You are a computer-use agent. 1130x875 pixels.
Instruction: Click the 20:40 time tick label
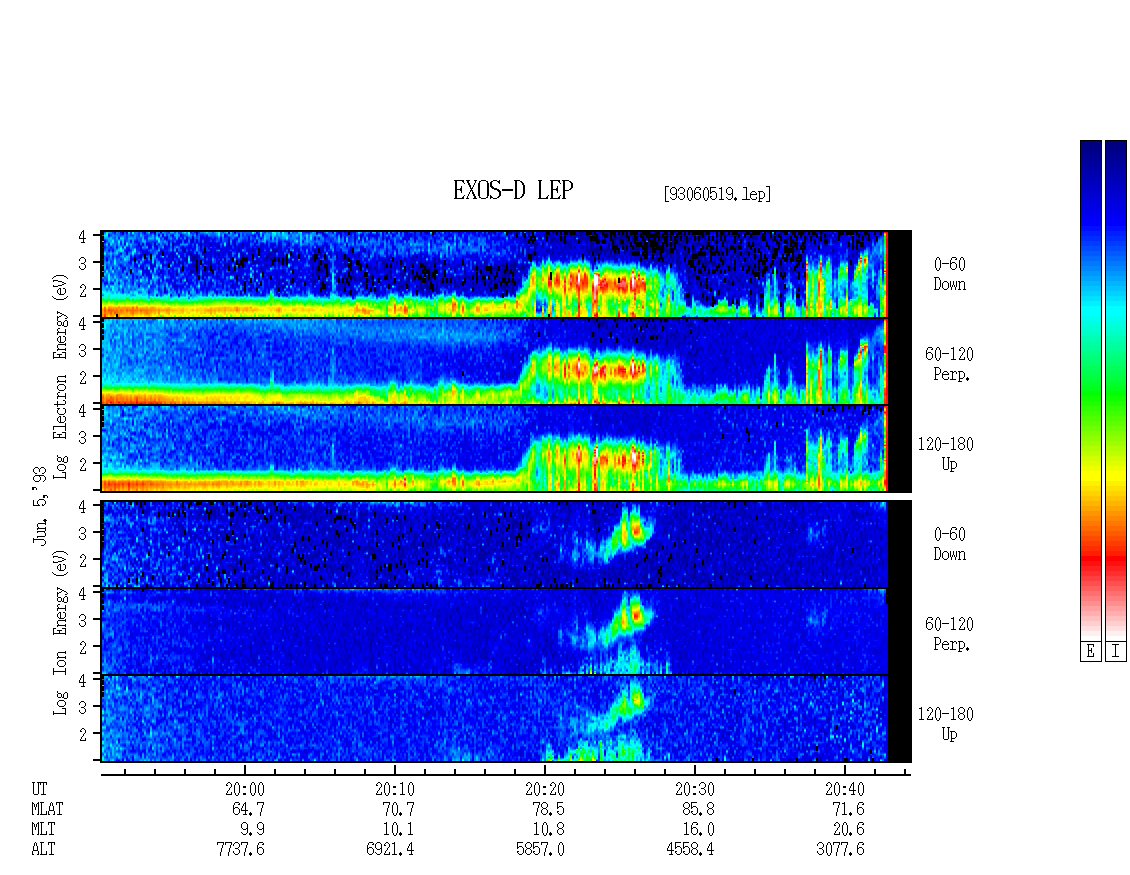tap(845, 789)
